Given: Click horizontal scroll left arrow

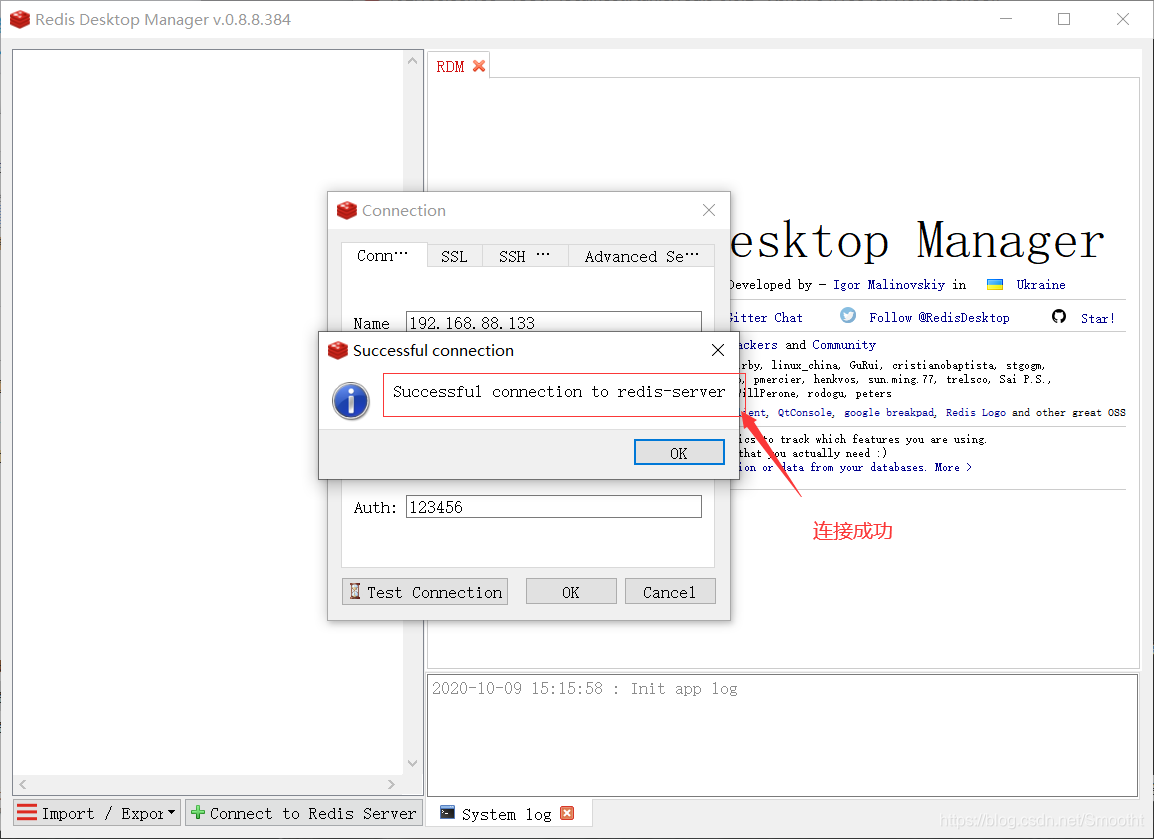Looking at the screenshot, I should [23, 784].
